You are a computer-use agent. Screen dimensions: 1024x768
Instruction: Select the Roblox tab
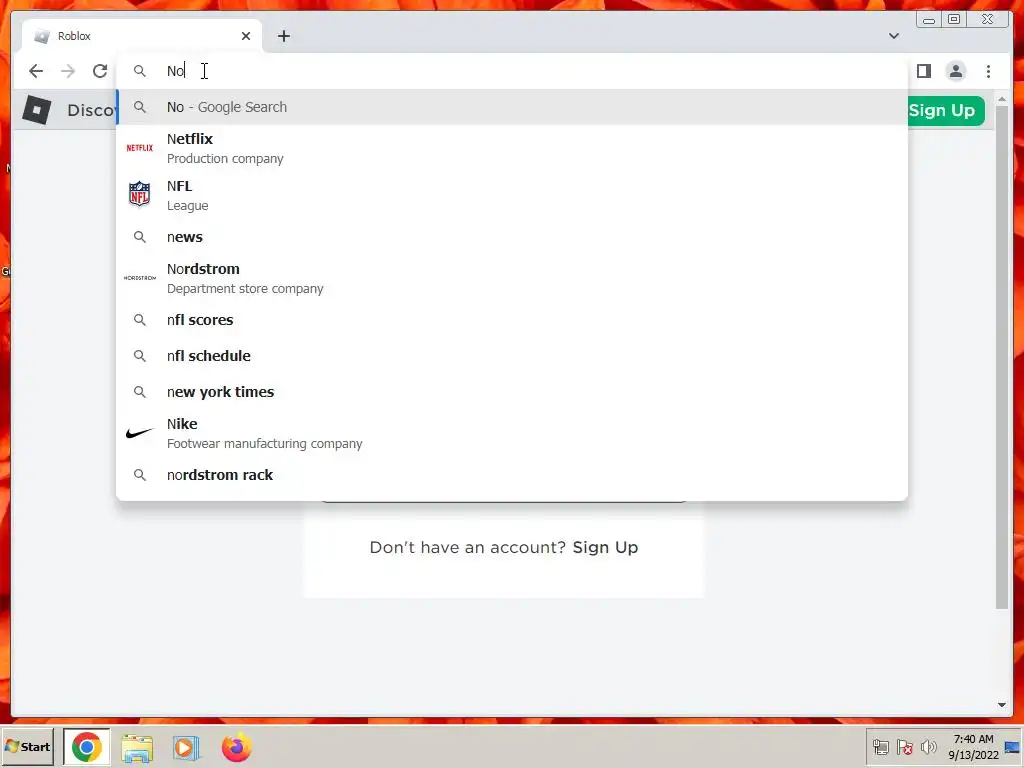142,36
